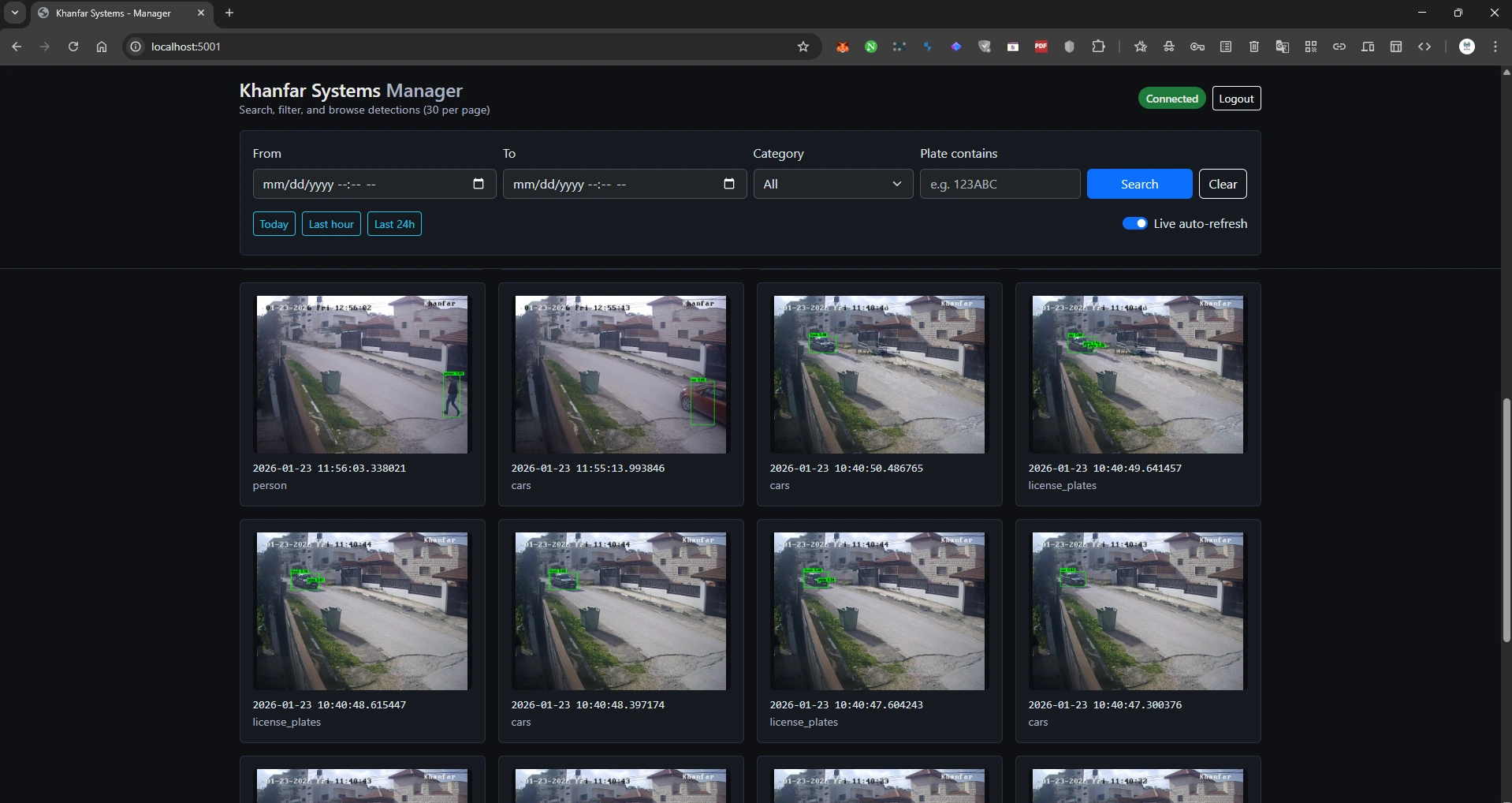Screen dimensions: 1512x803
Task: Go to the browser home page
Action: 102,47
